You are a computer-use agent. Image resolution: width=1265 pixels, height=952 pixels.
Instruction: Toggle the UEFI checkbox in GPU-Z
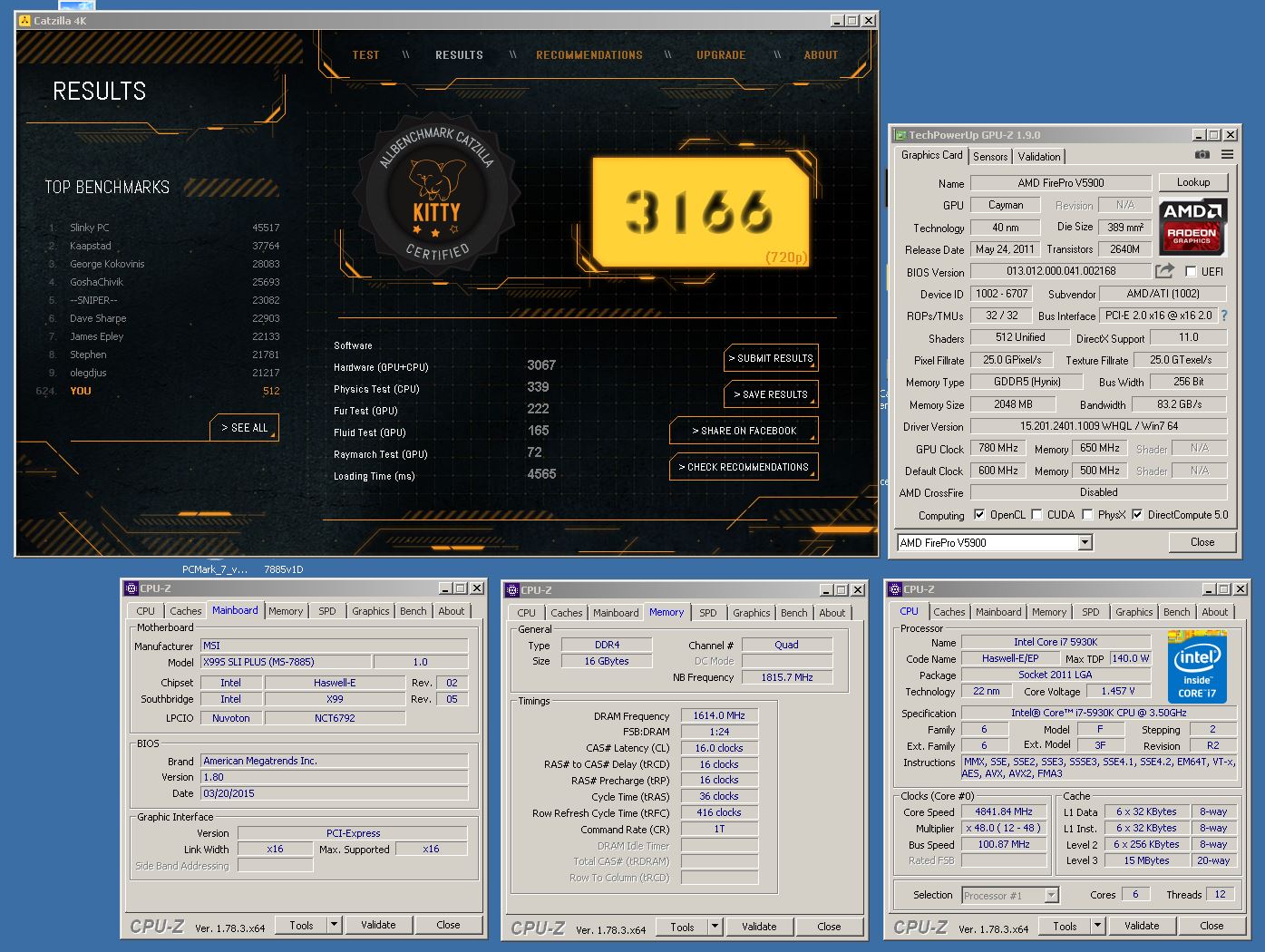pos(1191,271)
